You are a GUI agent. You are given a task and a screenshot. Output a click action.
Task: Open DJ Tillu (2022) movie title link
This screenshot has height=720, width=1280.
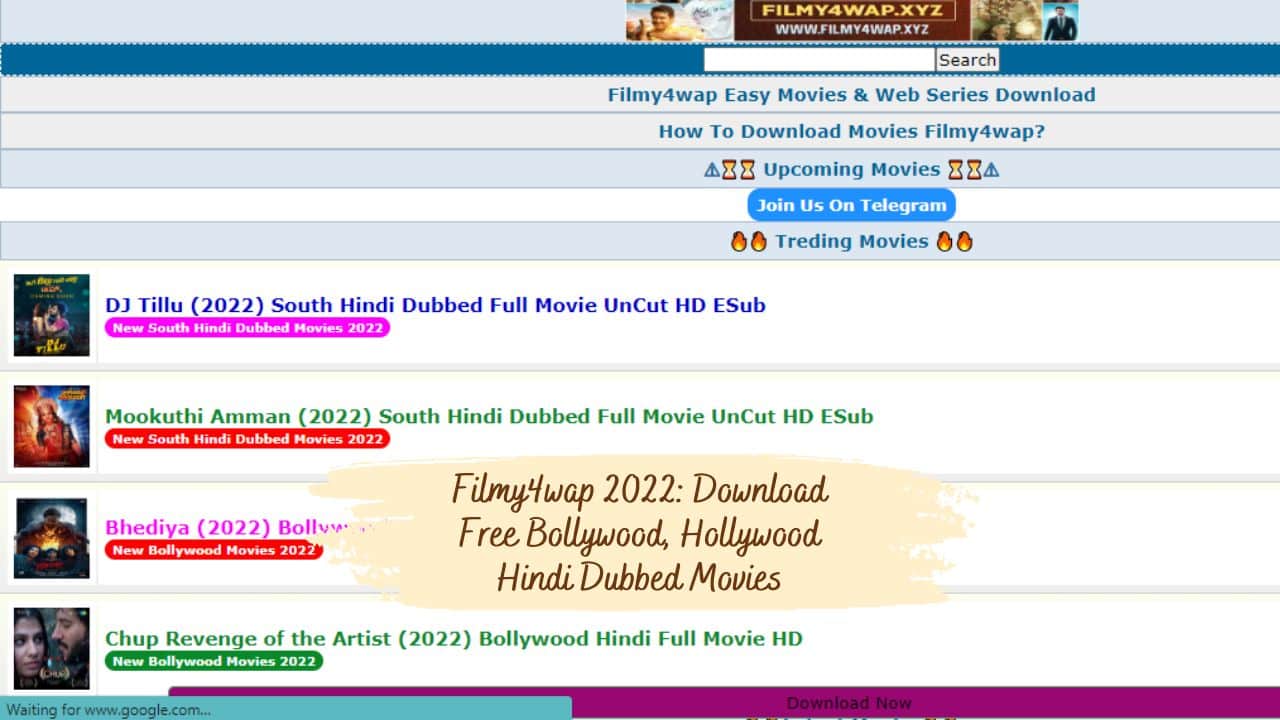[435, 305]
